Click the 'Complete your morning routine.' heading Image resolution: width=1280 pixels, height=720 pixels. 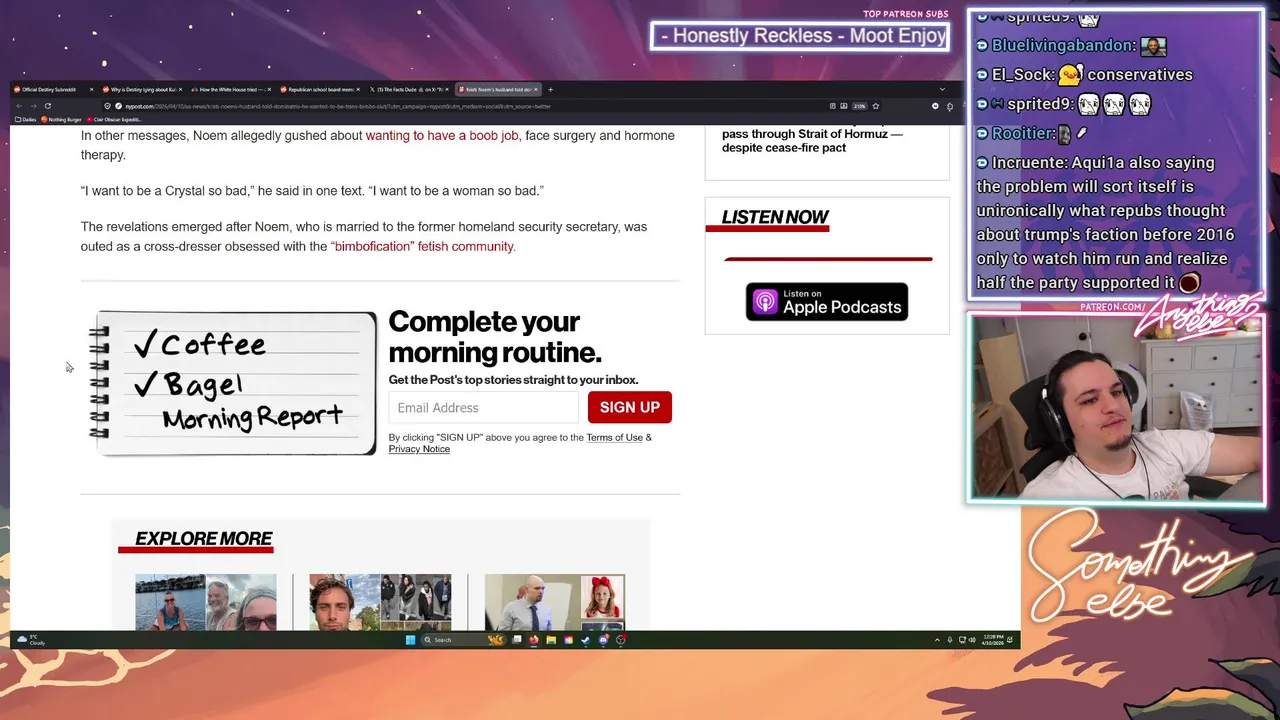495,337
